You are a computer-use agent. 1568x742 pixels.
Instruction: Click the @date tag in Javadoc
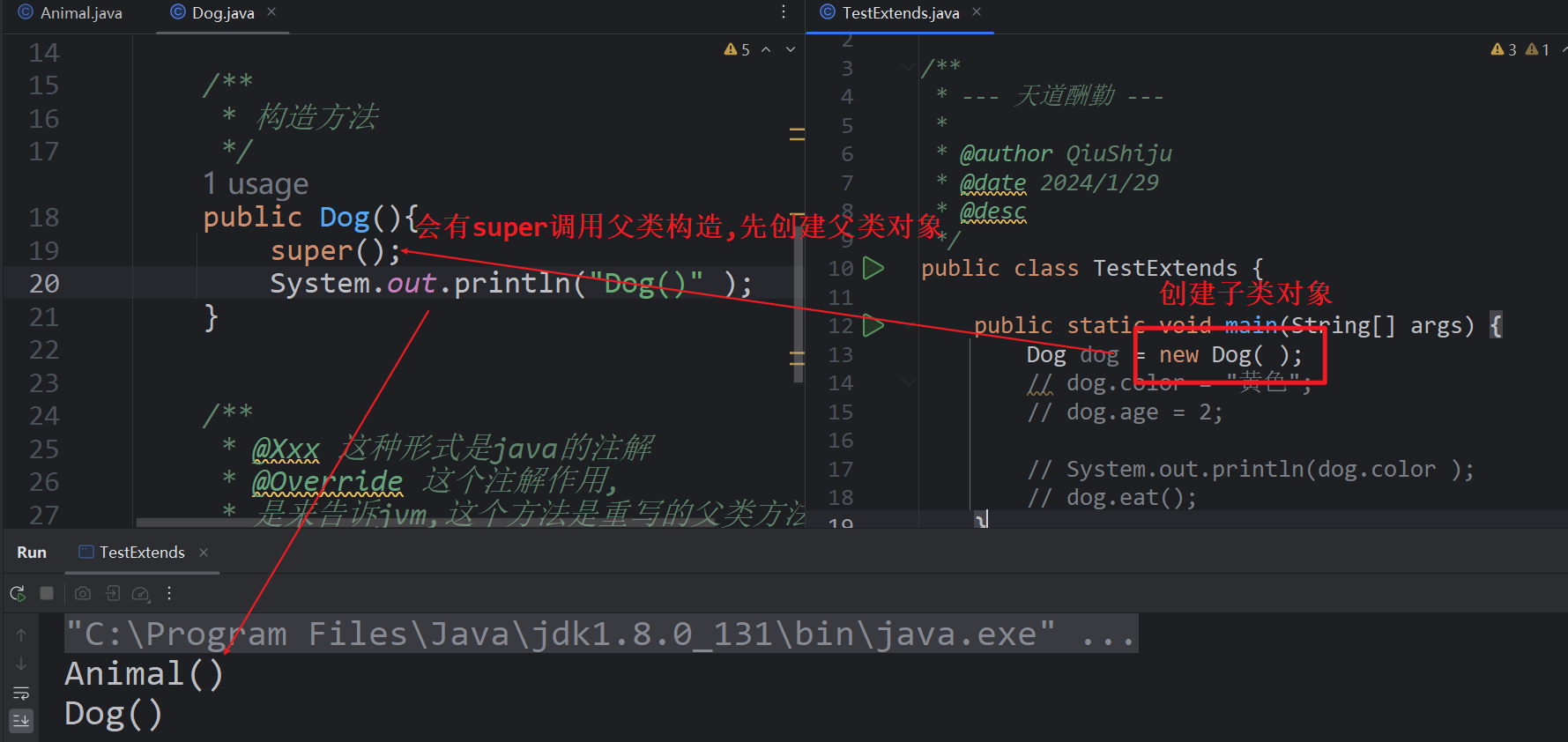point(992,182)
